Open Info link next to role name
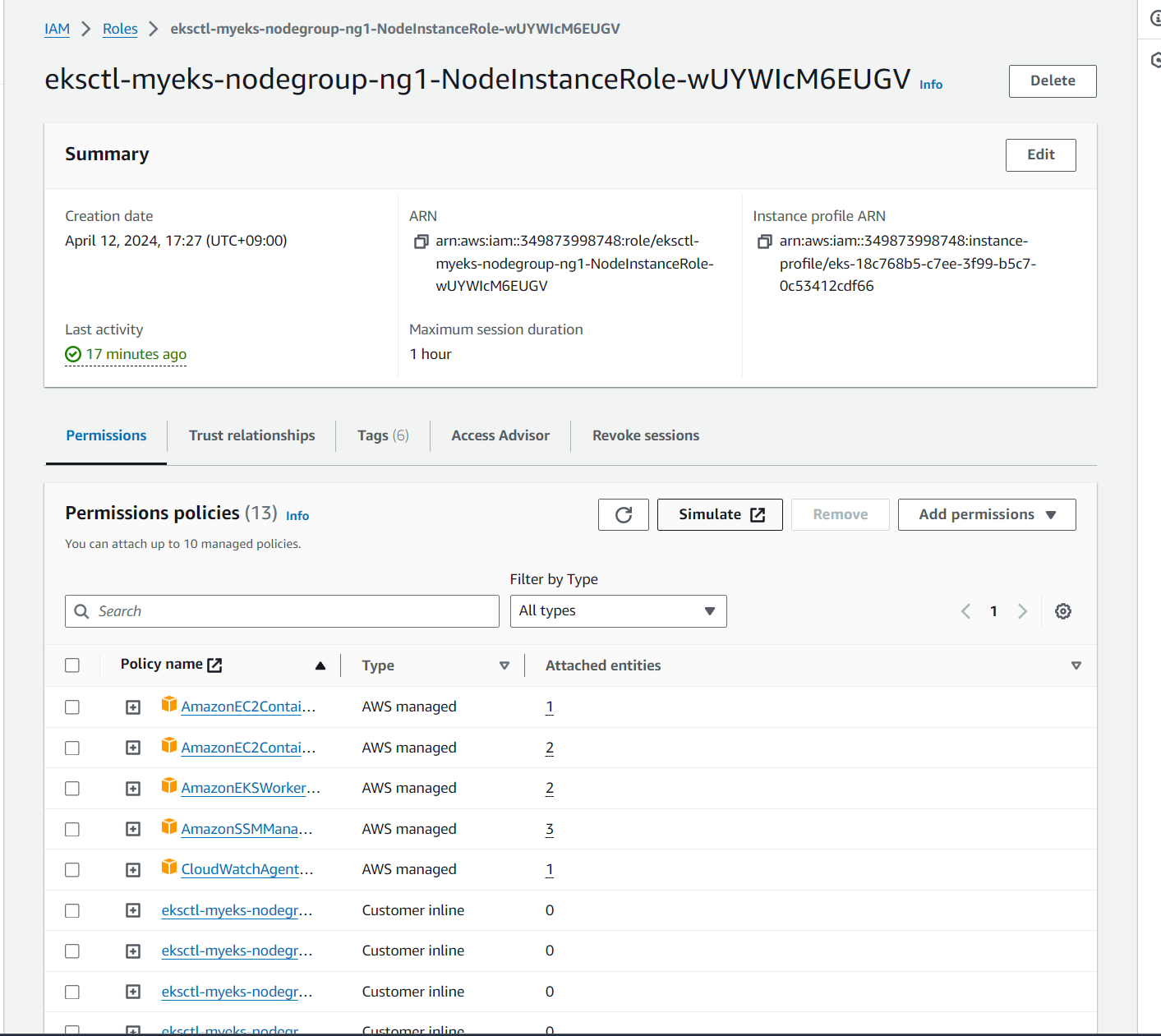Image resolution: width=1161 pixels, height=1036 pixels. pyautogui.click(x=931, y=85)
